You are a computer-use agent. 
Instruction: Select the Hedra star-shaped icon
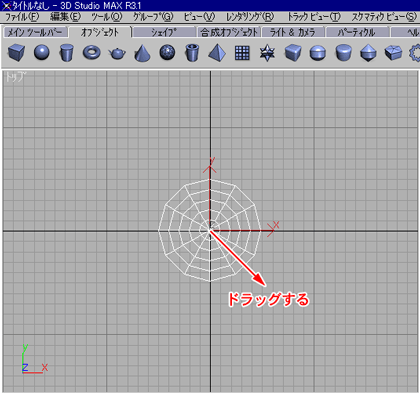[267, 53]
